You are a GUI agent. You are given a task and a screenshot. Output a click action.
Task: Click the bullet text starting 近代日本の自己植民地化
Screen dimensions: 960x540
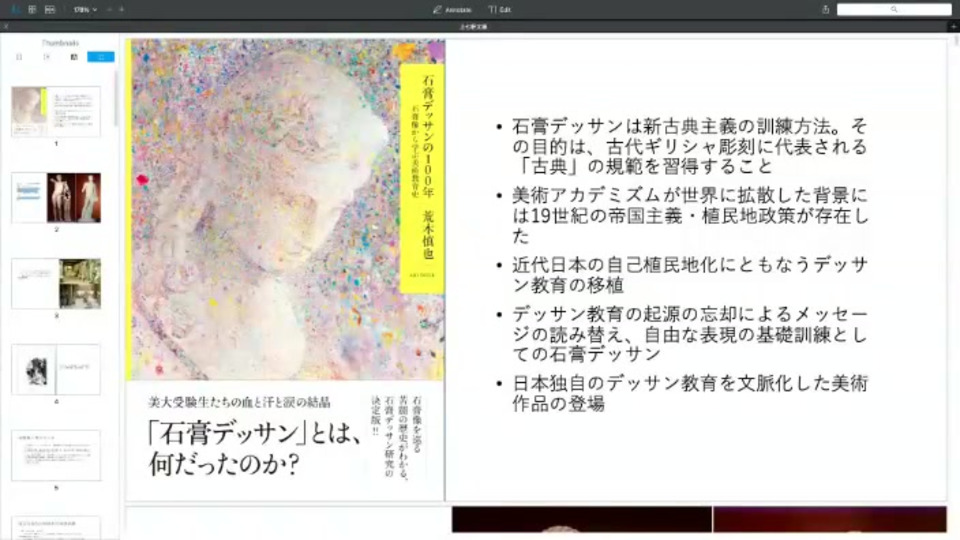click(x=690, y=274)
